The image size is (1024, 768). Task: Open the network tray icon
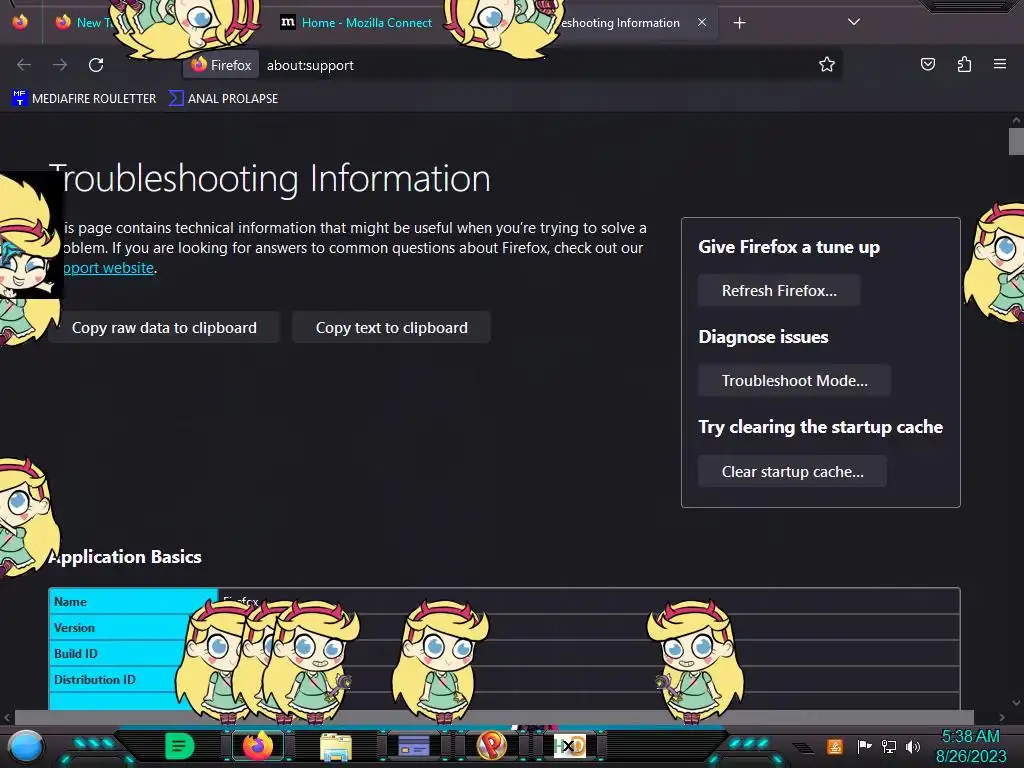coord(888,746)
